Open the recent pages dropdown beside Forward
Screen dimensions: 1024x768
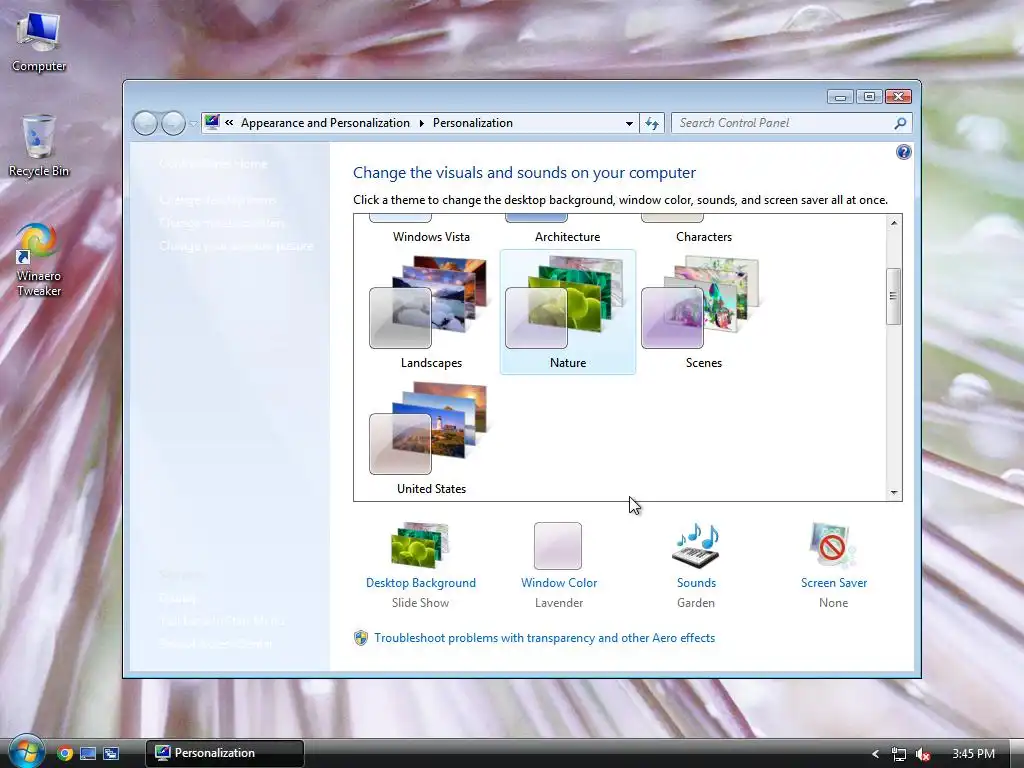pos(193,123)
